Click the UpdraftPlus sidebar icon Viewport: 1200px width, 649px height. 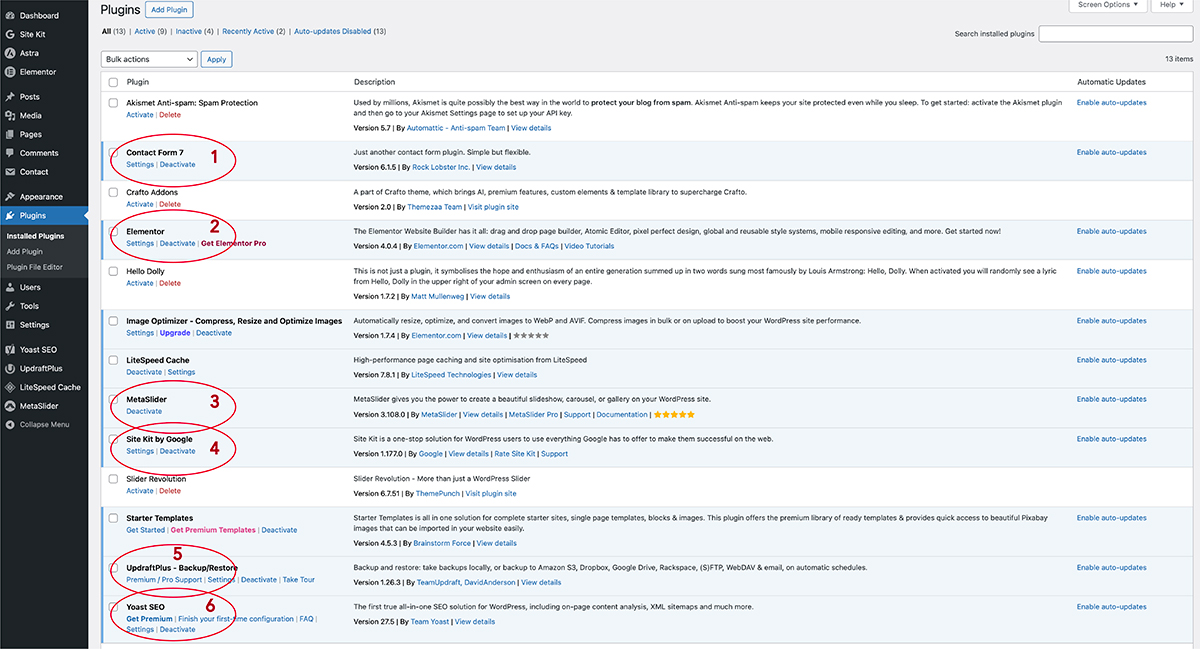[10, 368]
